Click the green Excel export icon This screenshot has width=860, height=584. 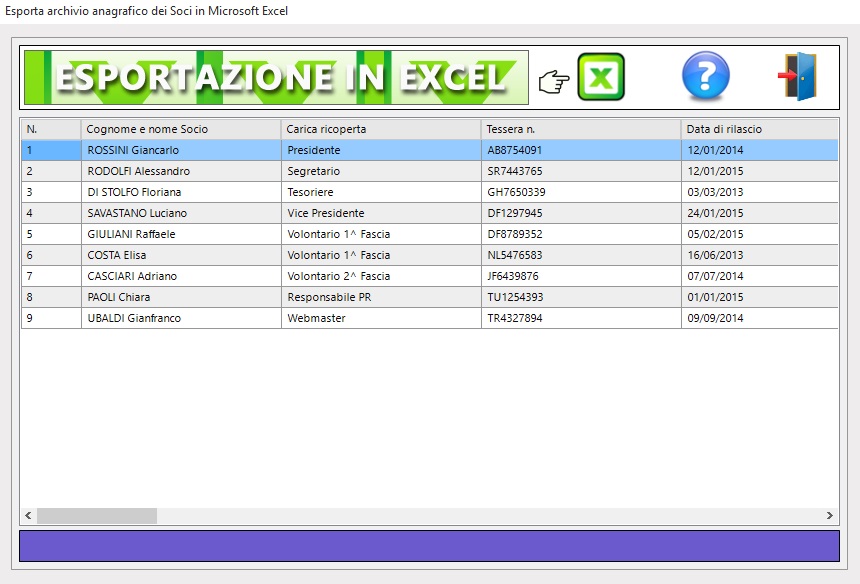[x=601, y=77]
